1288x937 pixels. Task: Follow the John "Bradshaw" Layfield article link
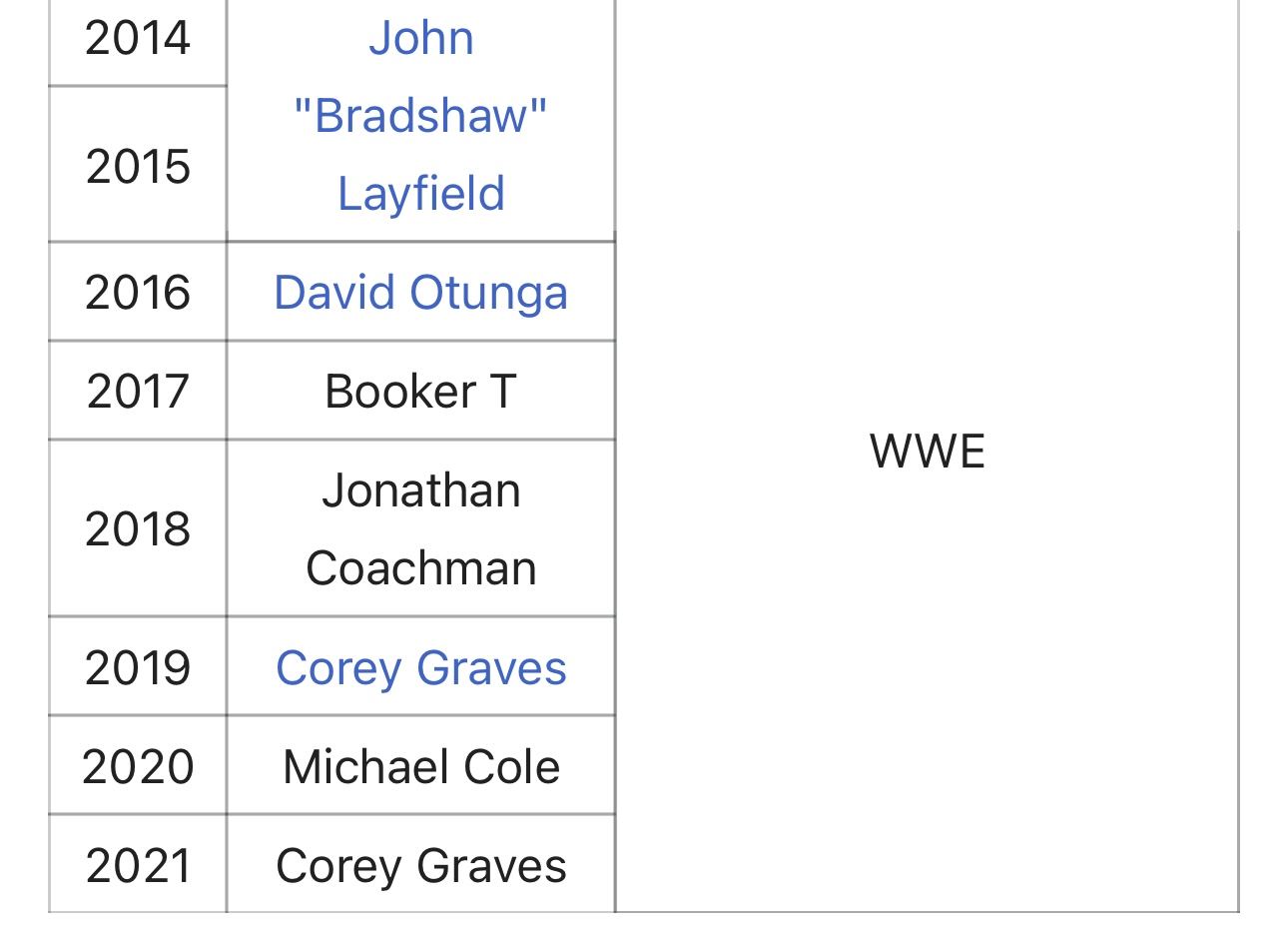pyautogui.click(x=420, y=116)
